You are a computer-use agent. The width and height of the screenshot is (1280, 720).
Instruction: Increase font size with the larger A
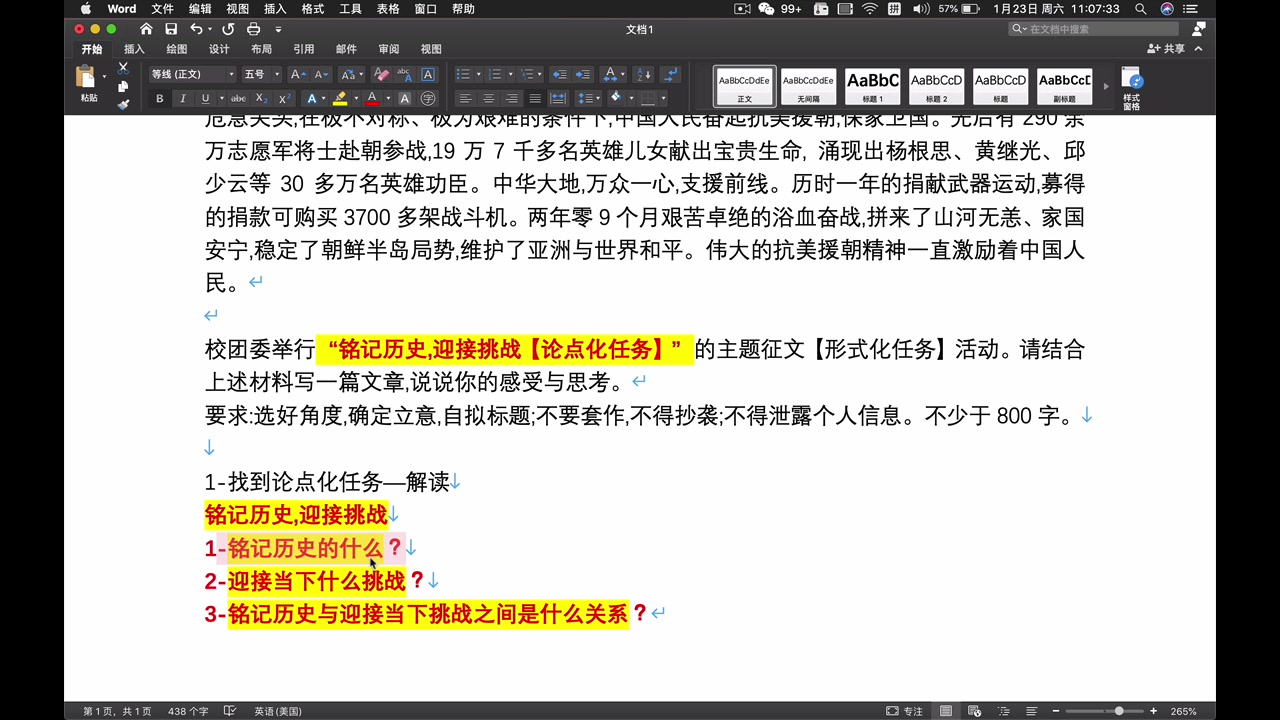pos(297,74)
